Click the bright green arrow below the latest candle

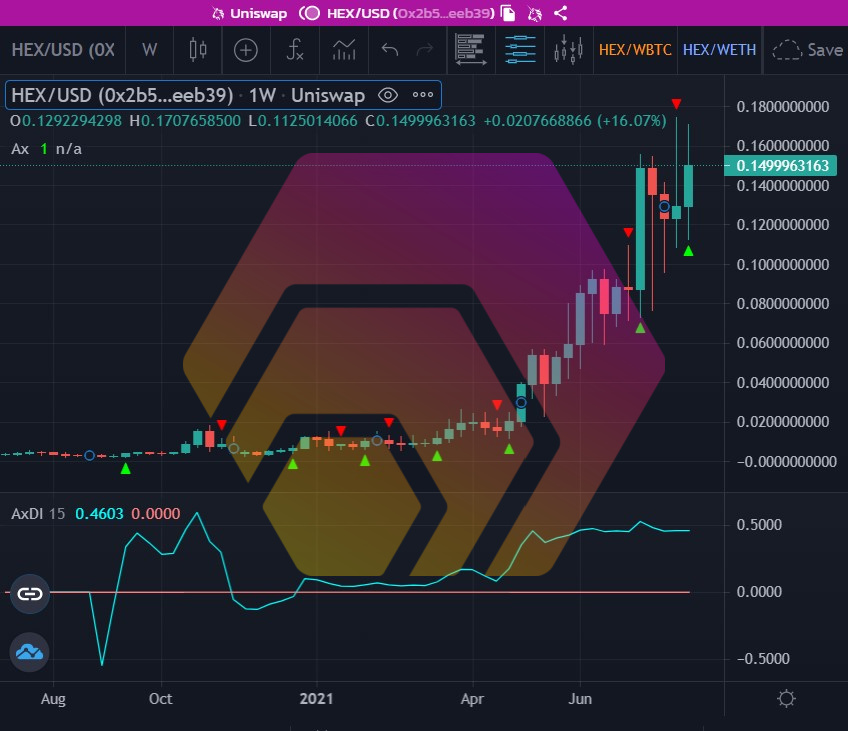click(x=688, y=251)
